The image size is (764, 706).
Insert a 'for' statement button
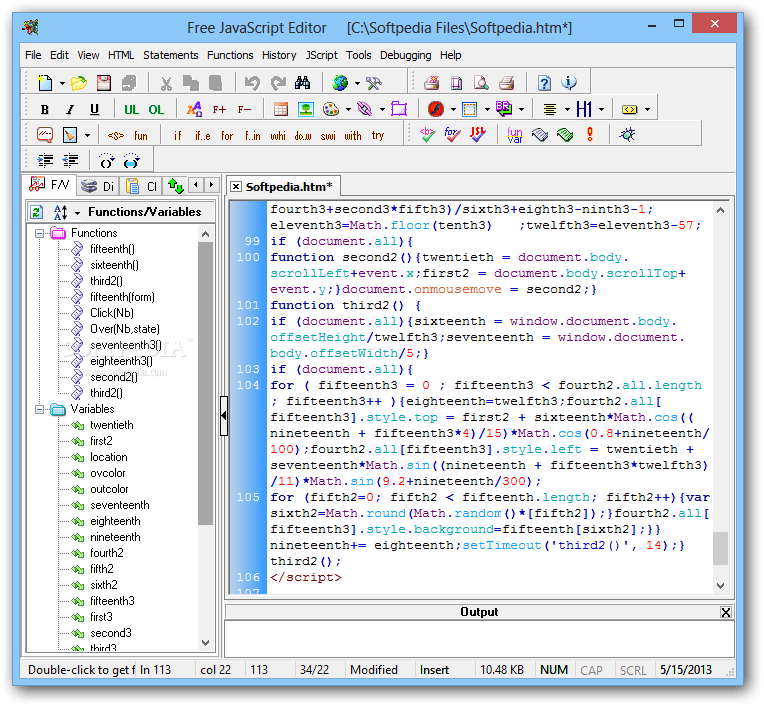pos(227,136)
